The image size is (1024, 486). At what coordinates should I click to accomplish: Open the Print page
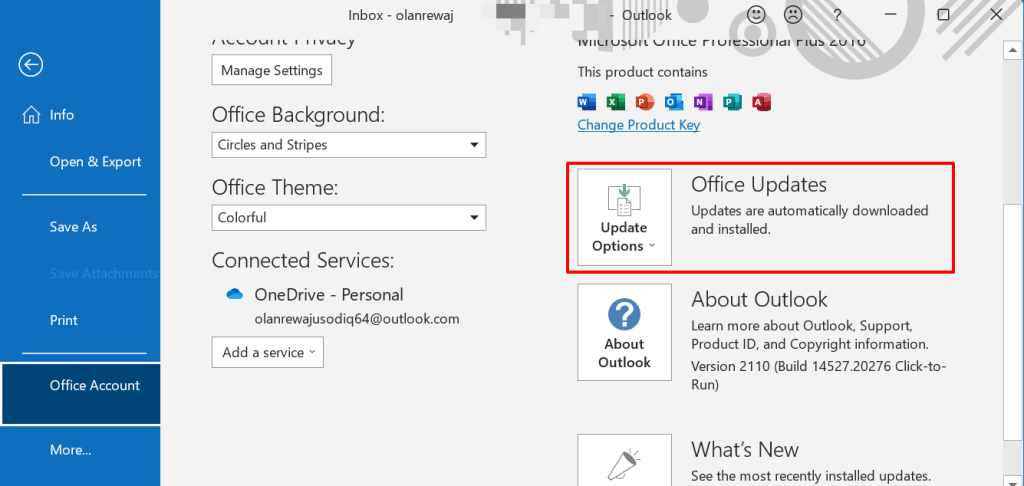pos(63,320)
